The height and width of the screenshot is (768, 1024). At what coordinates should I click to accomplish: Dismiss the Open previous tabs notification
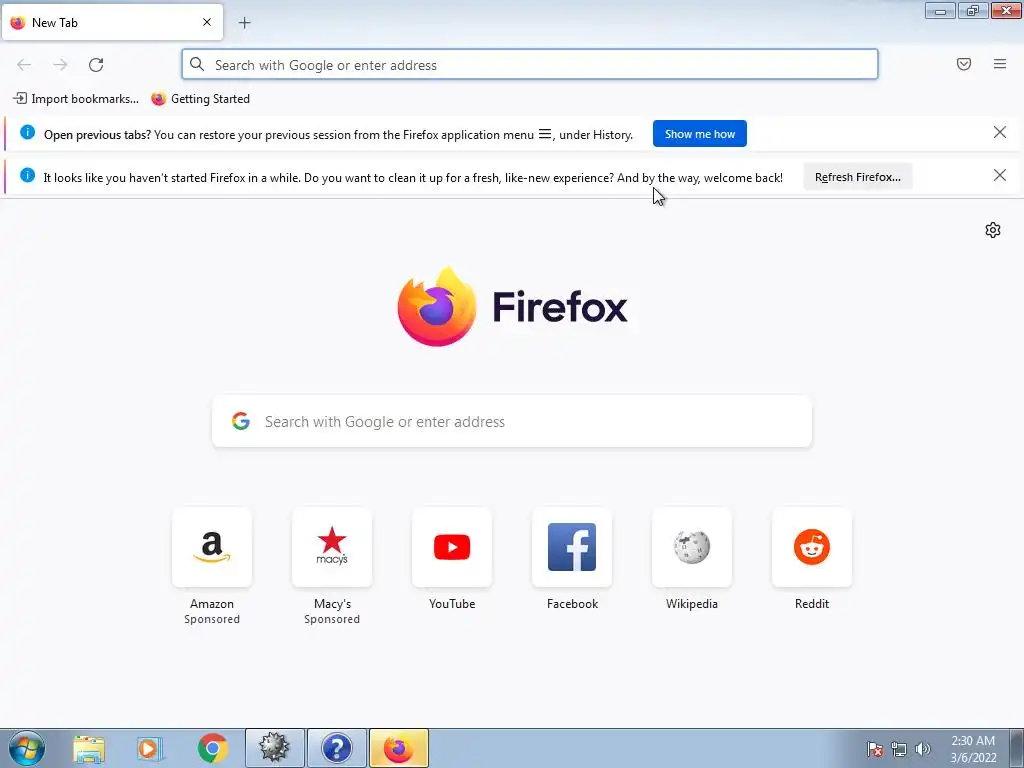(999, 133)
